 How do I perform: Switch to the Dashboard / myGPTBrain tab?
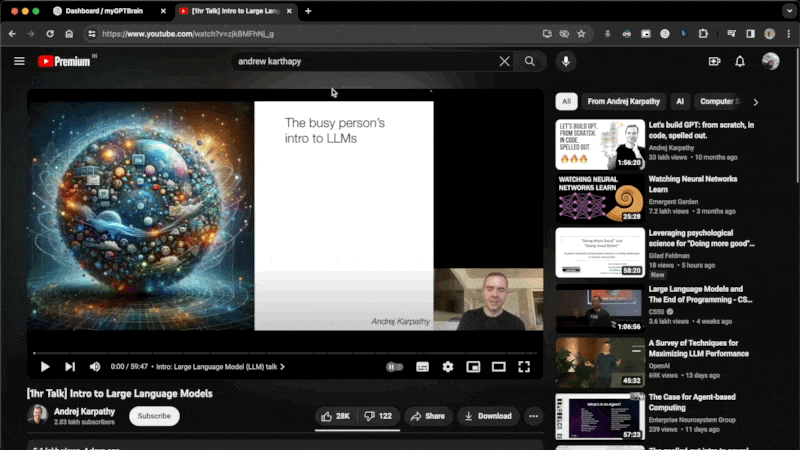(x=105, y=11)
